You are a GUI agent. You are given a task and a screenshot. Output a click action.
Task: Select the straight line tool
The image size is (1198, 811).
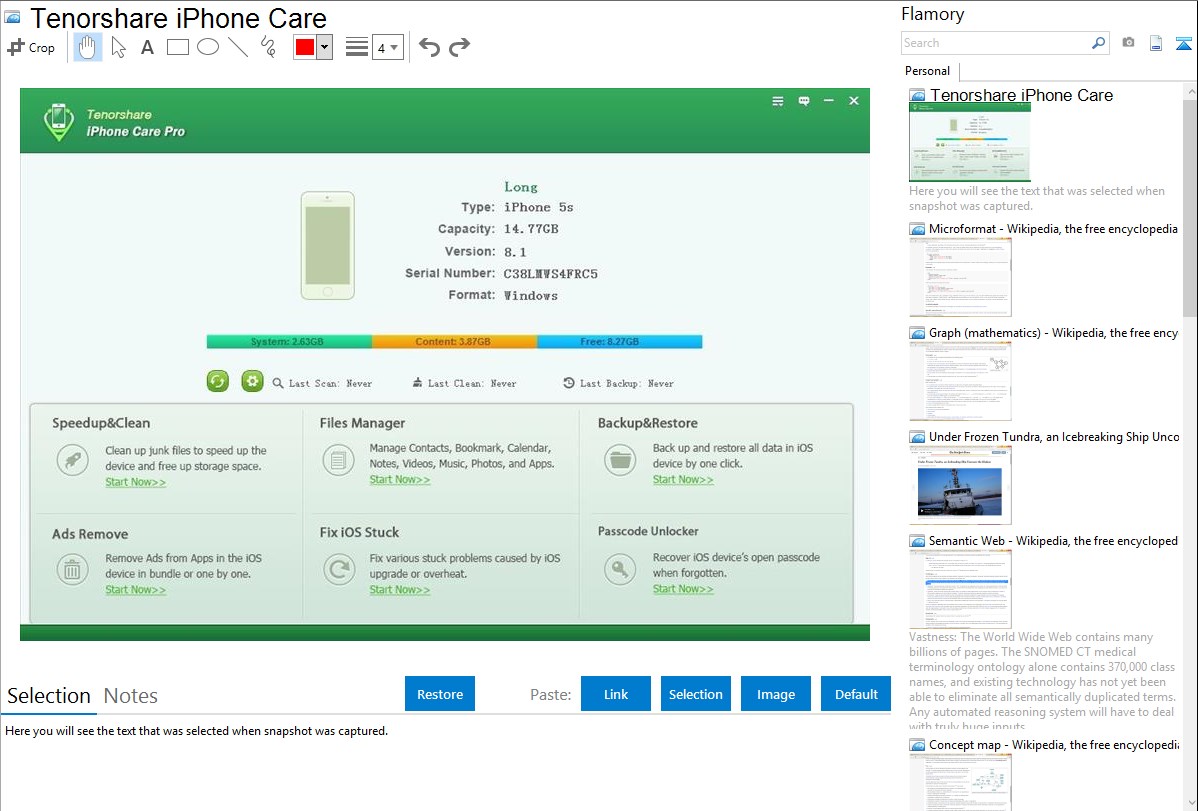[x=238, y=47]
